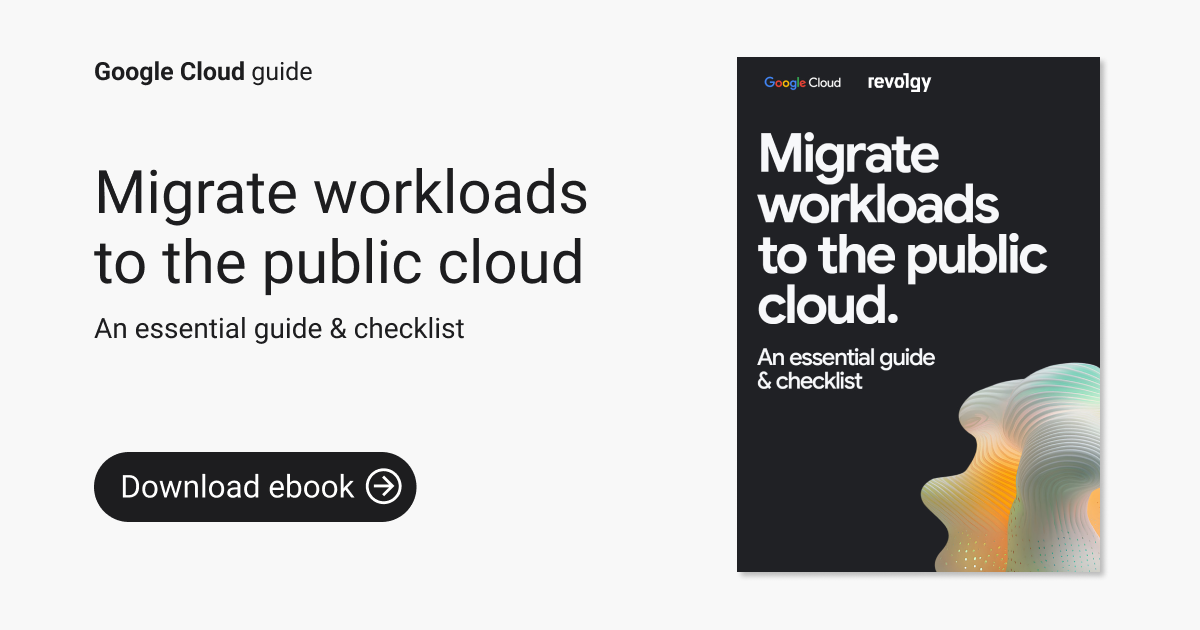Click the "to the public cloud" headline line
The height and width of the screenshot is (630, 1200).
[x=338, y=262]
